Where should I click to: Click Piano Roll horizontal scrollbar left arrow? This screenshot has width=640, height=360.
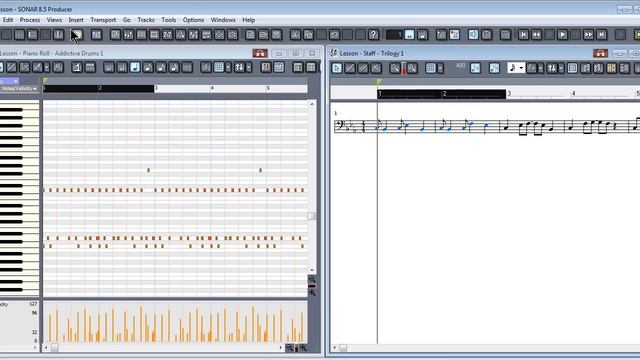point(46,348)
